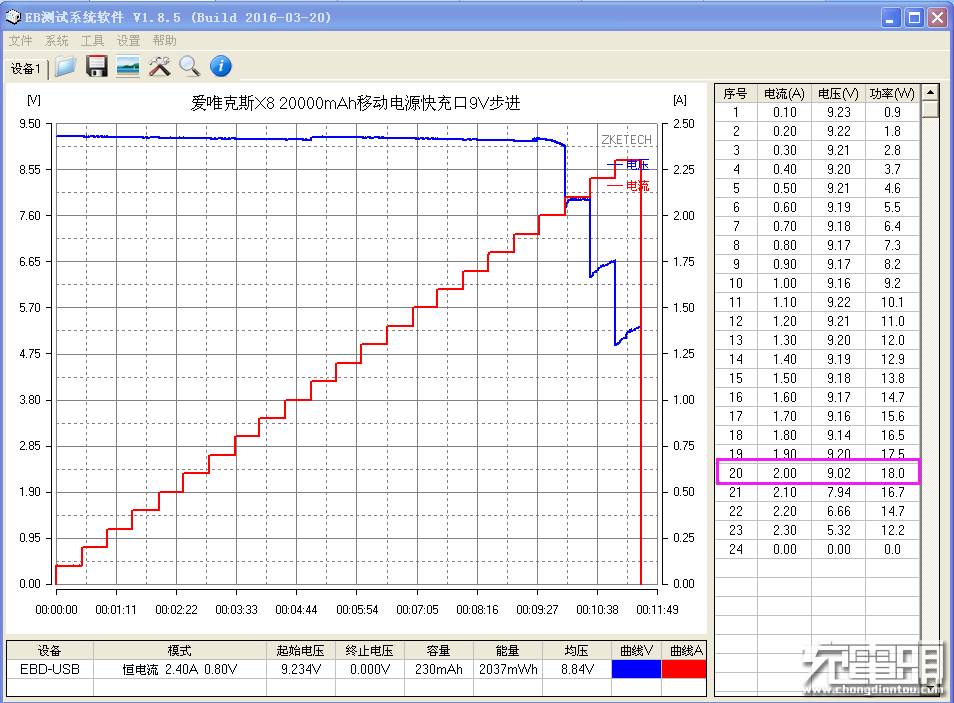Select row 22 with 6.66 voltage
The height and width of the screenshot is (703, 954).
(817, 511)
